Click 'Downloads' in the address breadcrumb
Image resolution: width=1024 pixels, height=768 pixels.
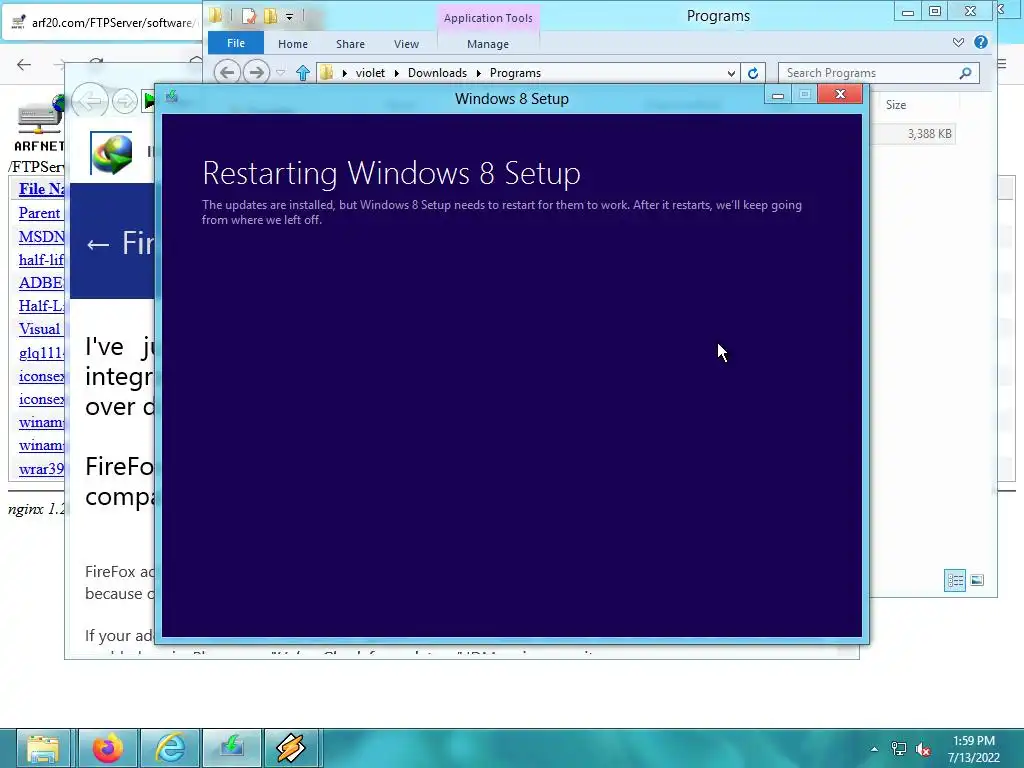437,72
